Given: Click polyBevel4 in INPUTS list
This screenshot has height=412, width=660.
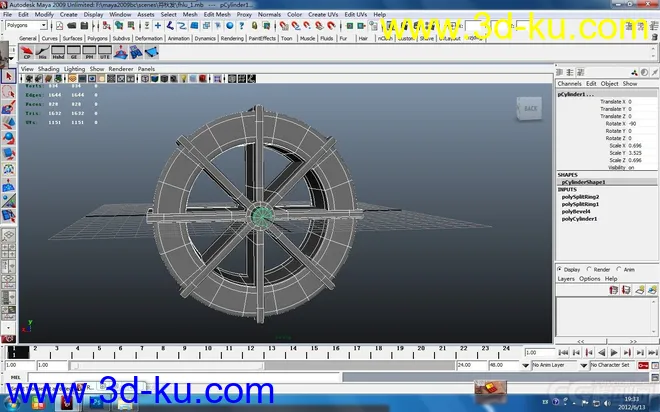Looking at the screenshot, I should point(576,212).
